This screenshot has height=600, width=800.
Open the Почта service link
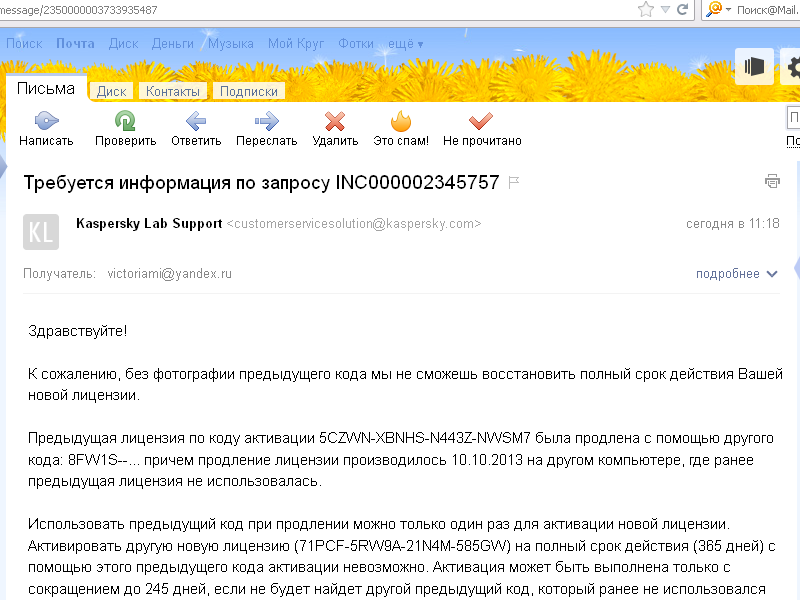76,44
